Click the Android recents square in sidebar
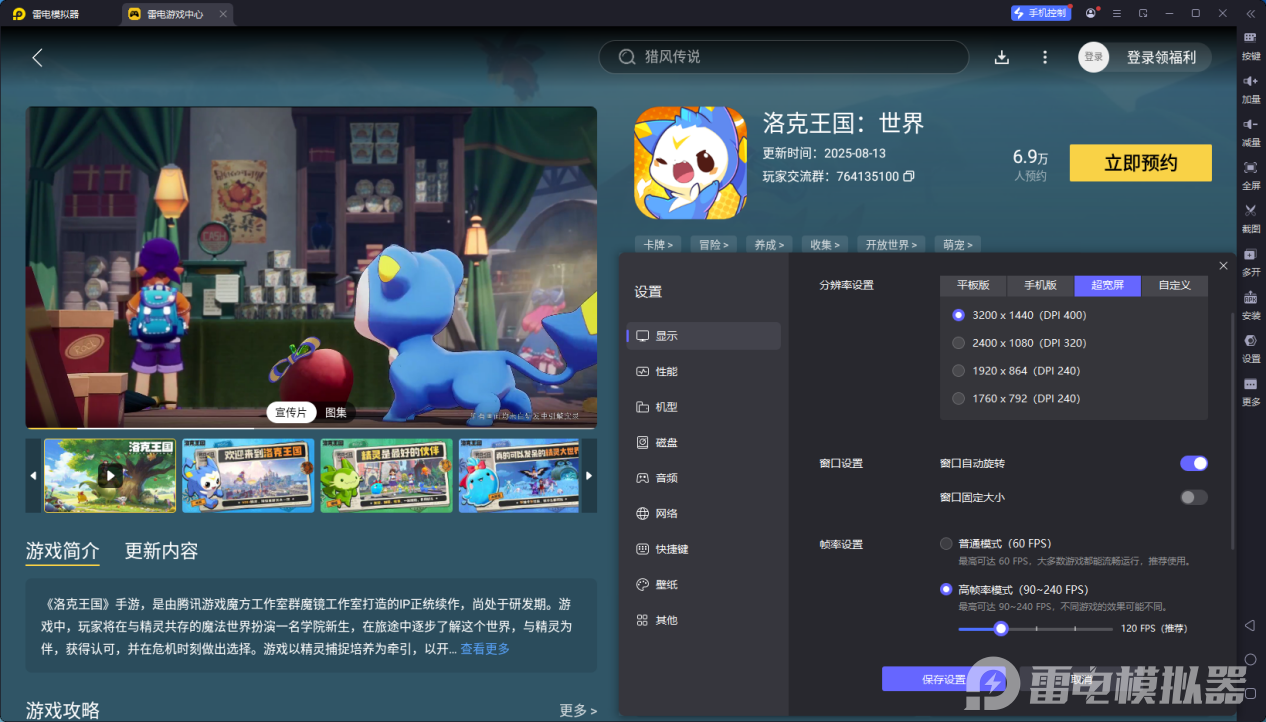This screenshot has height=722, width=1266. point(1250,693)
